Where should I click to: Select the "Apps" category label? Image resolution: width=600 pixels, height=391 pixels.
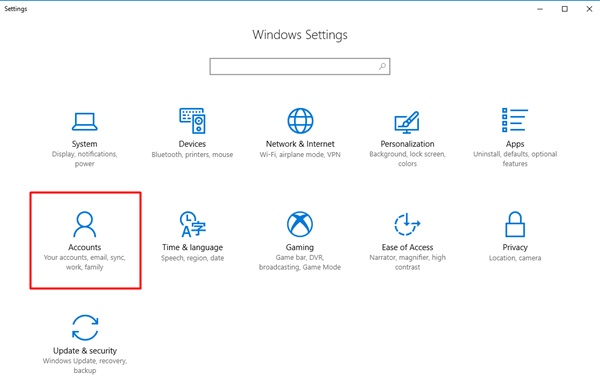(515, 144)
